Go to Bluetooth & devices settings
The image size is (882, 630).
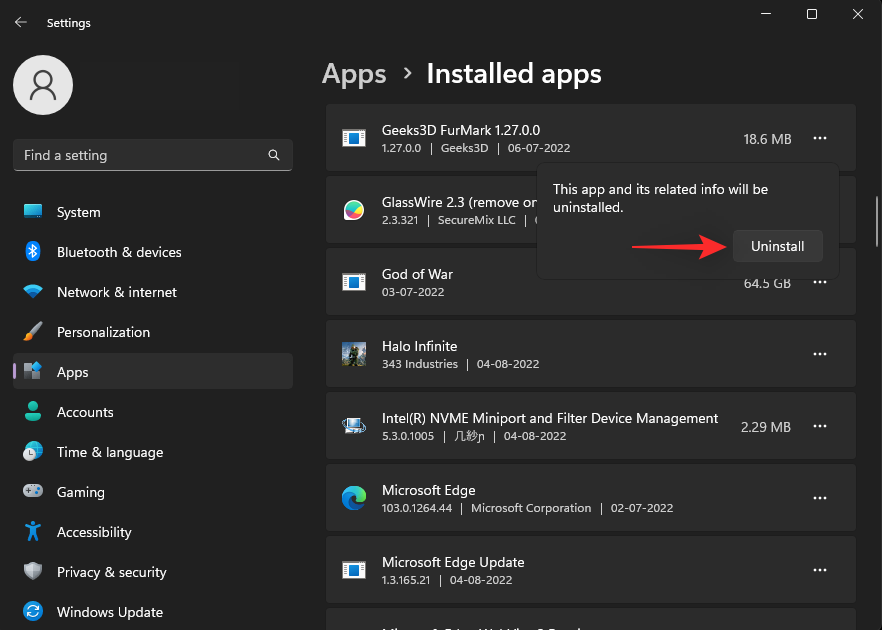tap(119, 252)
